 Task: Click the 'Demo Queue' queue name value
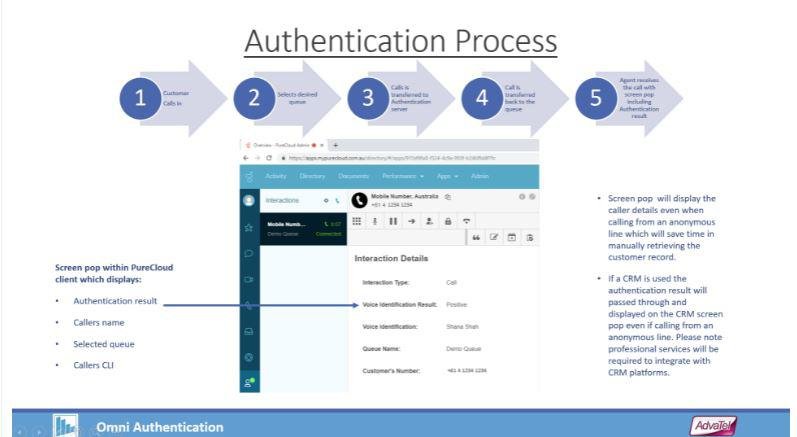click(464, 349)
